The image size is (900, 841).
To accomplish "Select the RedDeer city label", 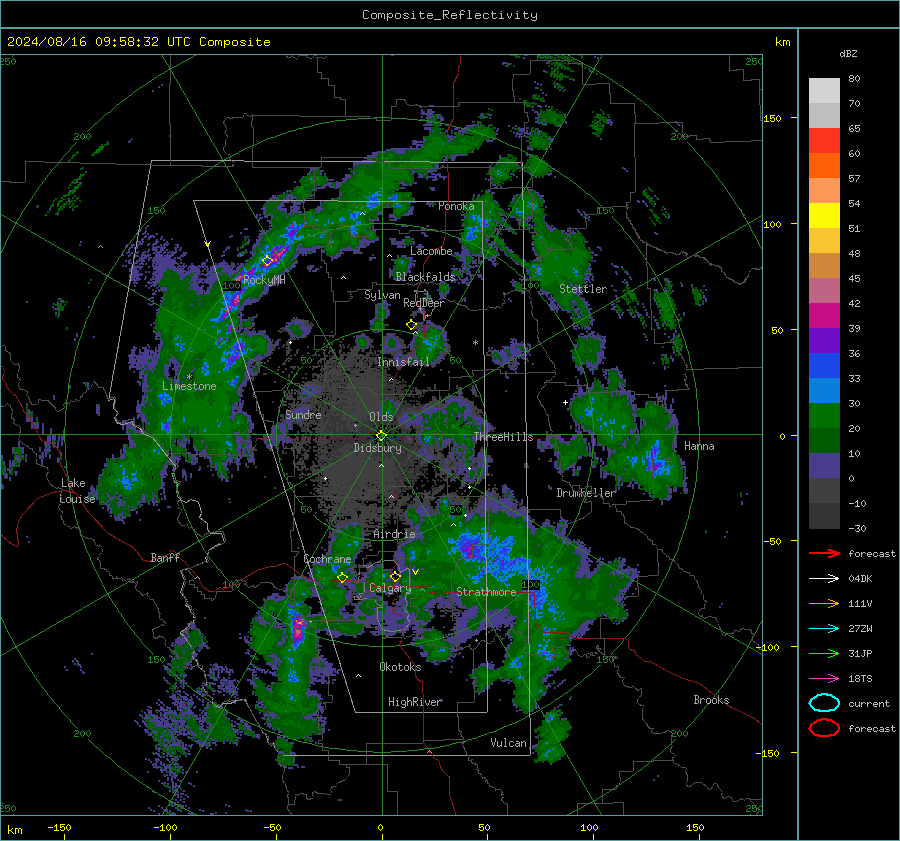I will [424, 303].
